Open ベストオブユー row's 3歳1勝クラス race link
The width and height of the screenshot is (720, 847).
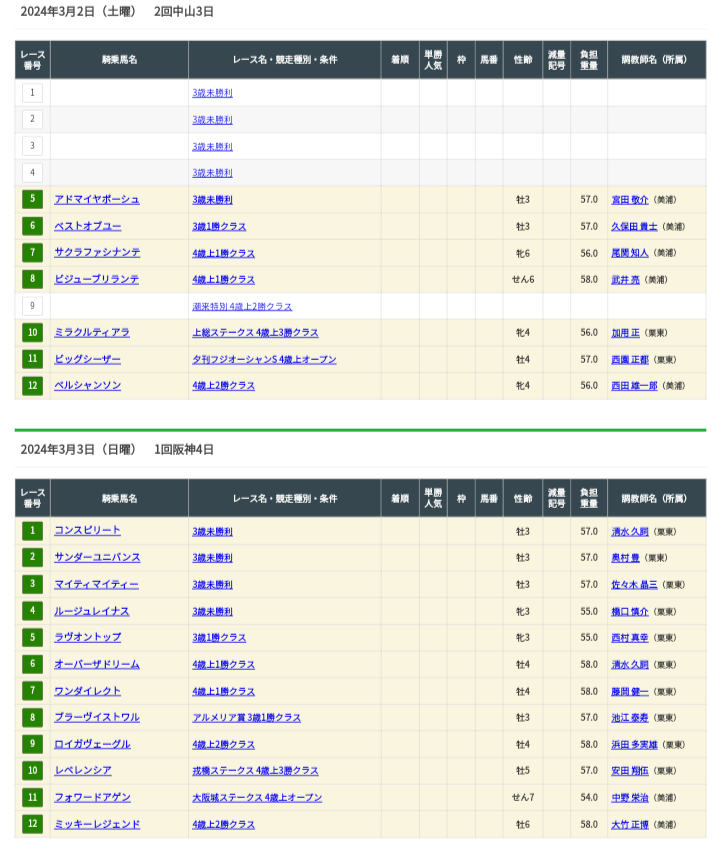click(219, 226)
